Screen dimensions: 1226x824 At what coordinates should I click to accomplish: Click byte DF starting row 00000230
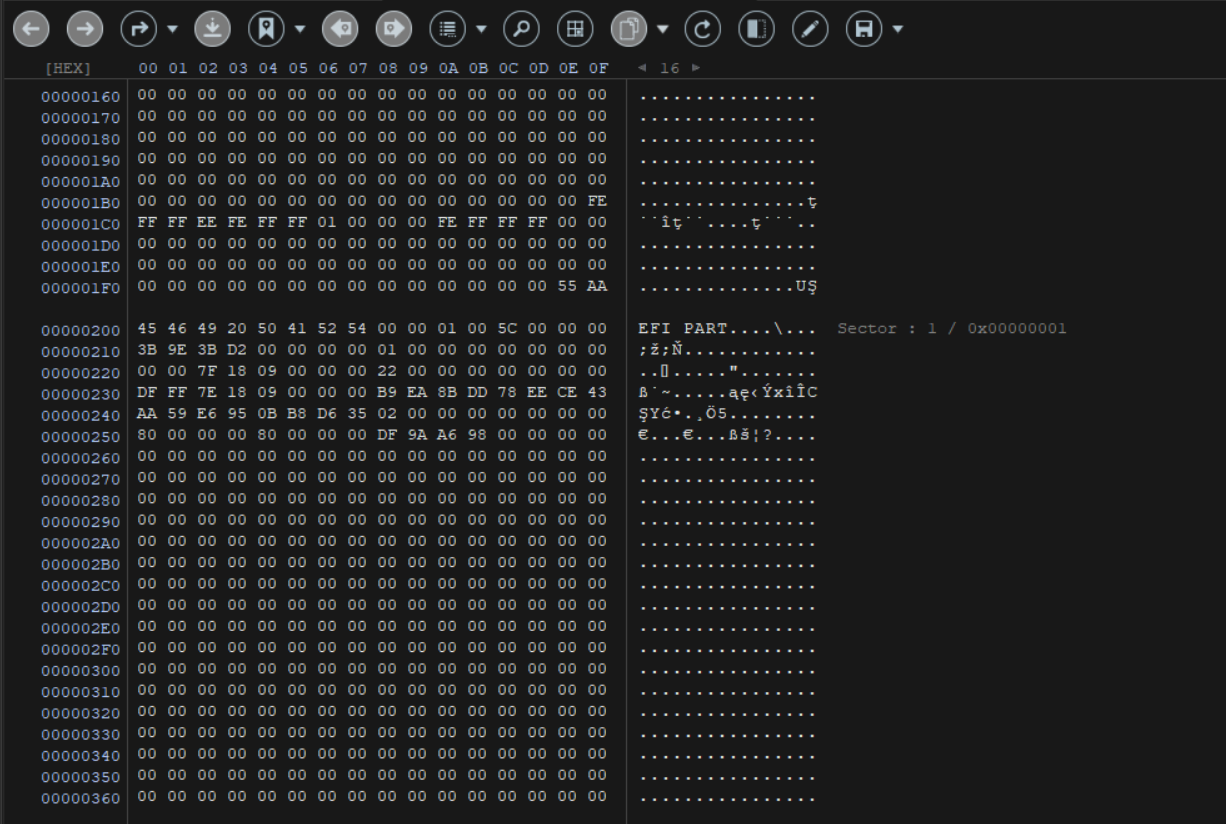coord(147,393)
